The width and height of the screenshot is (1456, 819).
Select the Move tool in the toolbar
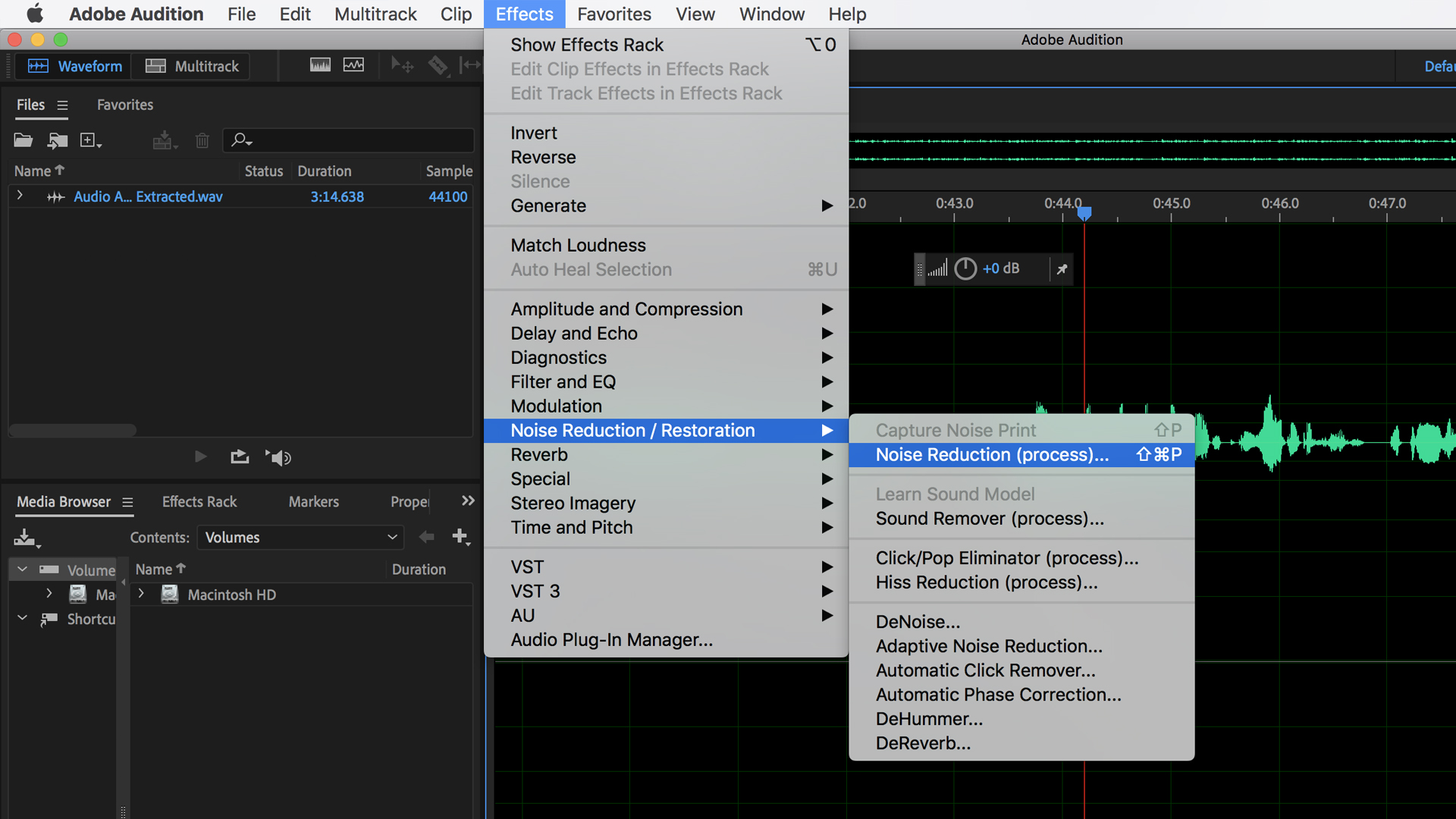[x=401, y=65]
